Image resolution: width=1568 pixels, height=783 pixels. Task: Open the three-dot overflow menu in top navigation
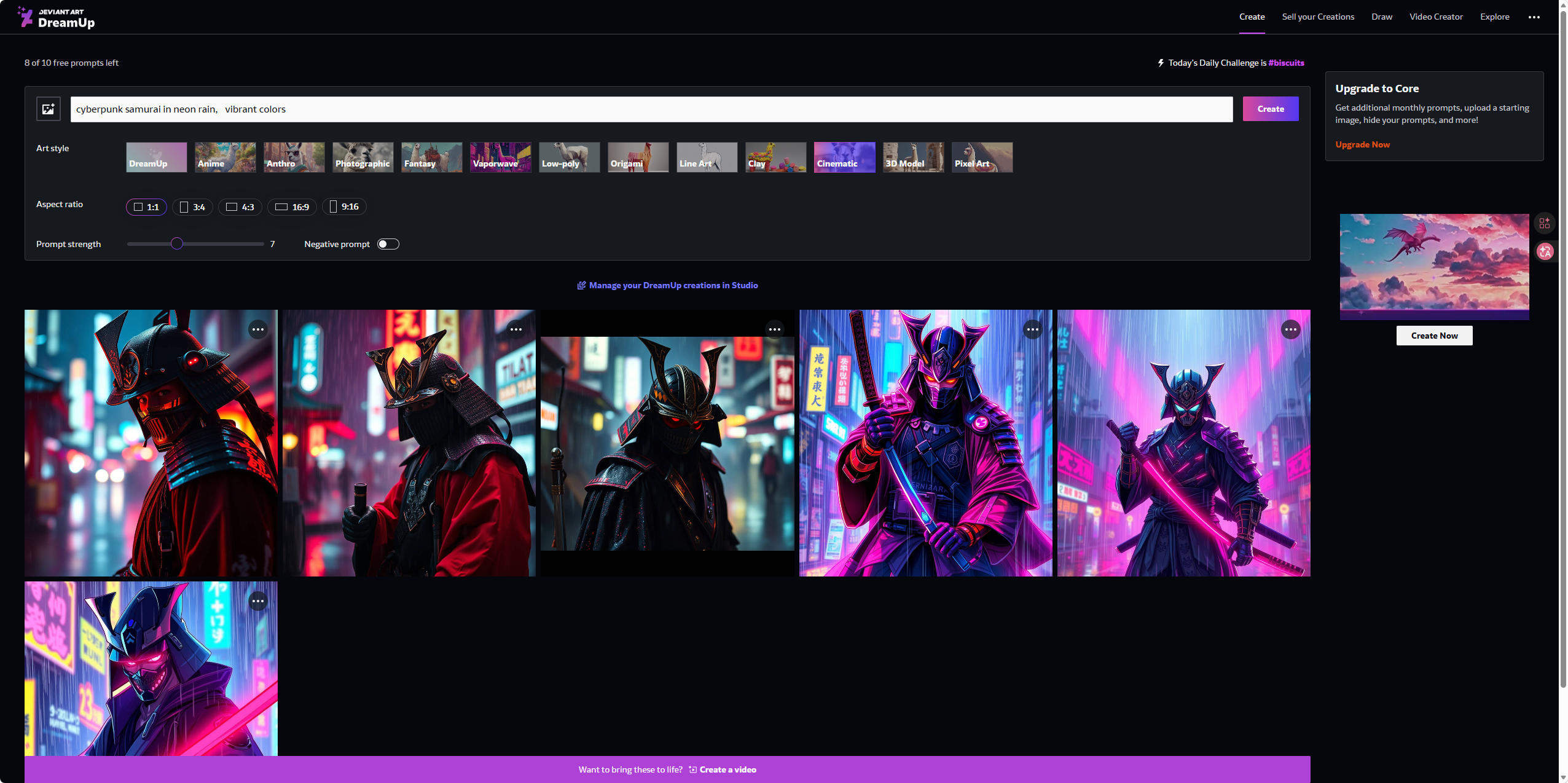pos(1534,17)
